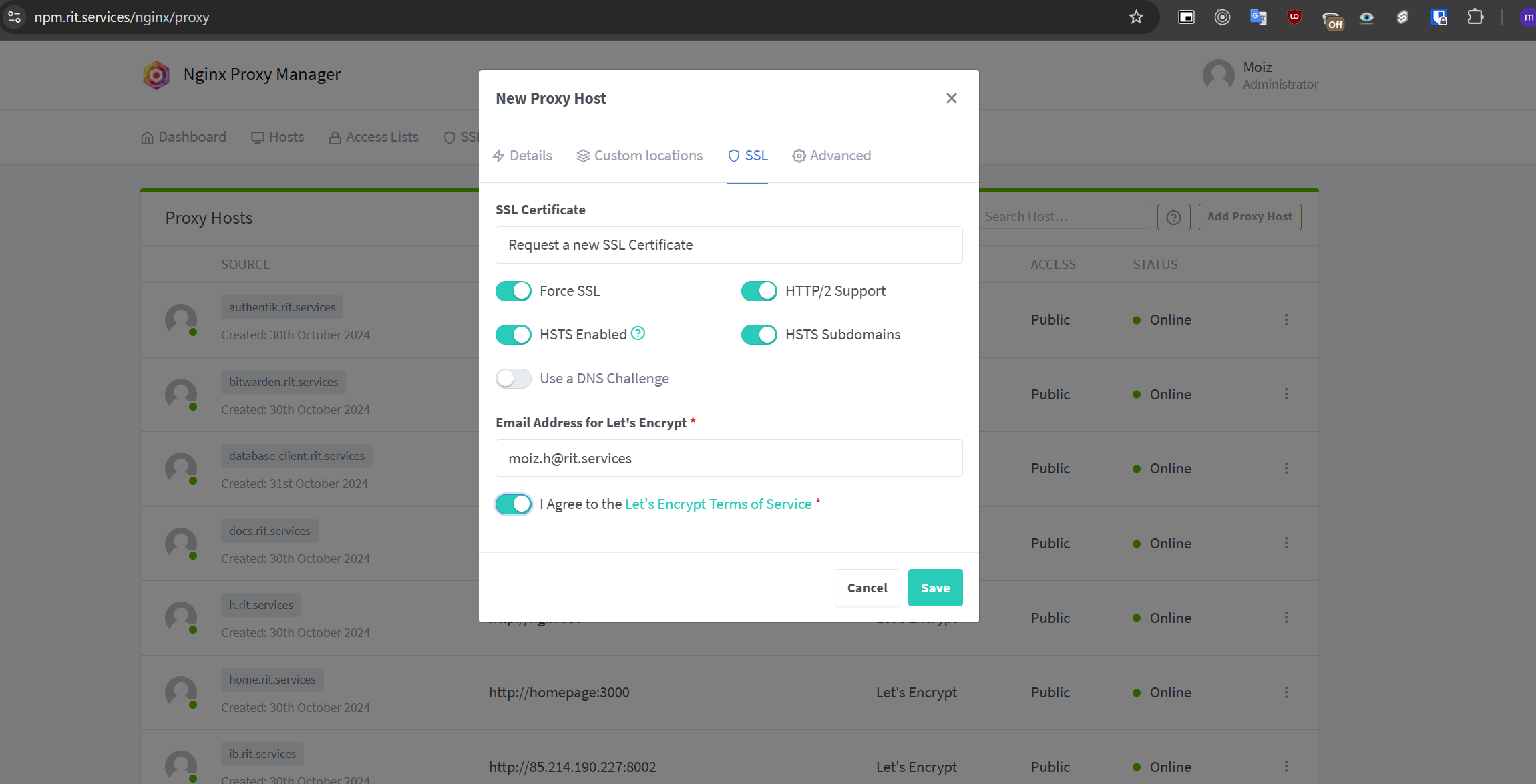Select the SSL tab in dialog
Screen dimensions: 1536x784
[747, 156]
